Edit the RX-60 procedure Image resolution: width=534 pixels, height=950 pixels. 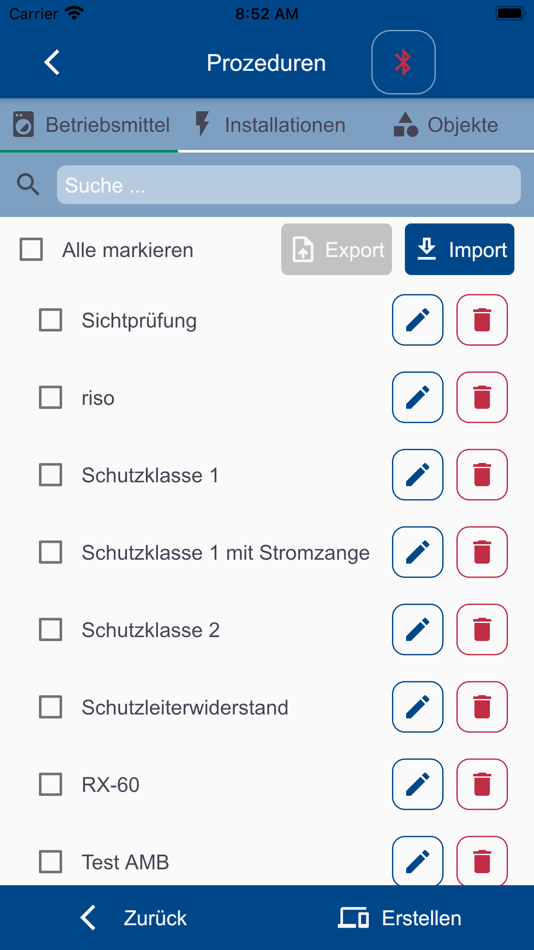pyautogui.click(x=418, y=785)
